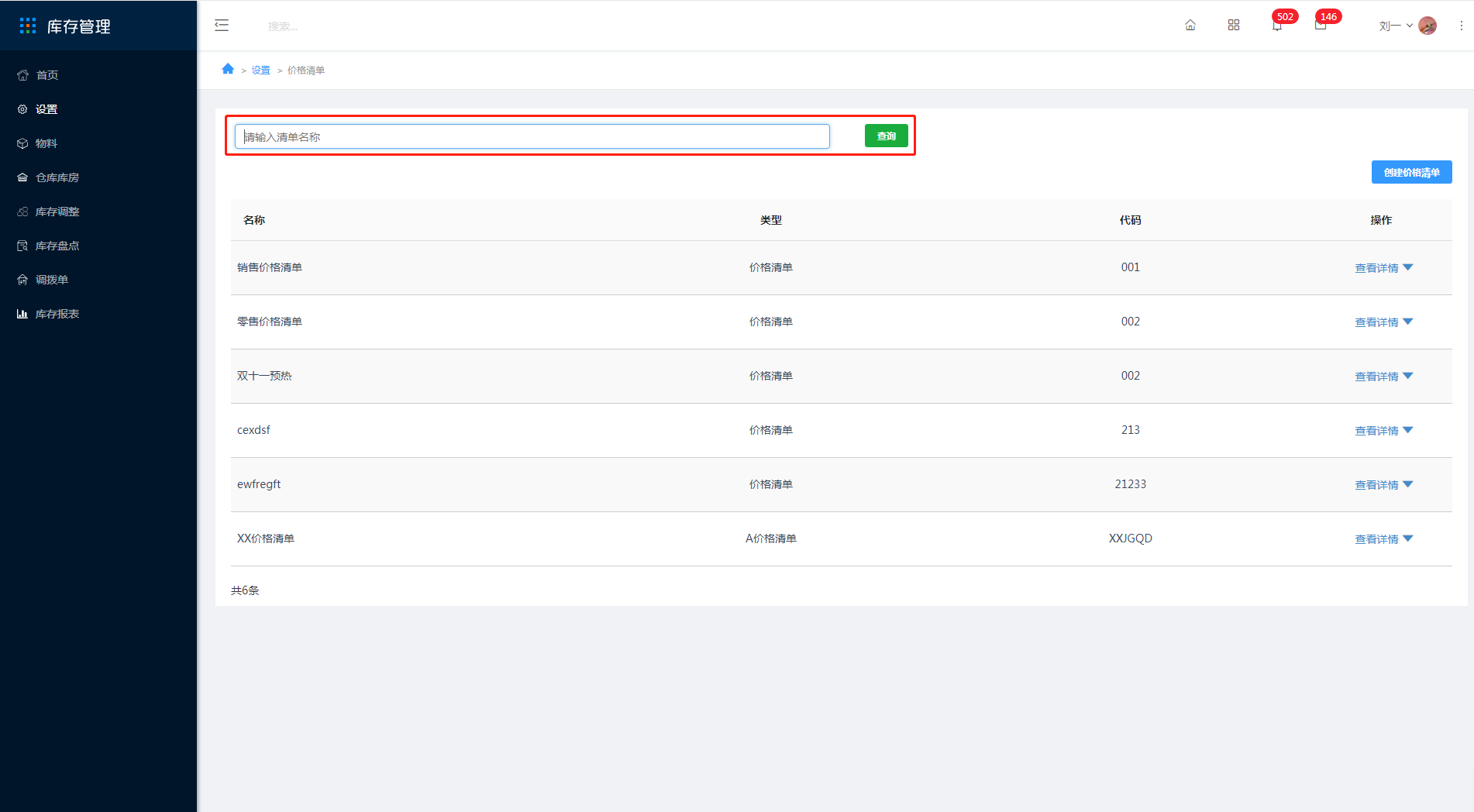This screenshot has width=1474, height=812.
Task: Click the green 查询 button
Action: [x=886, y=136]
